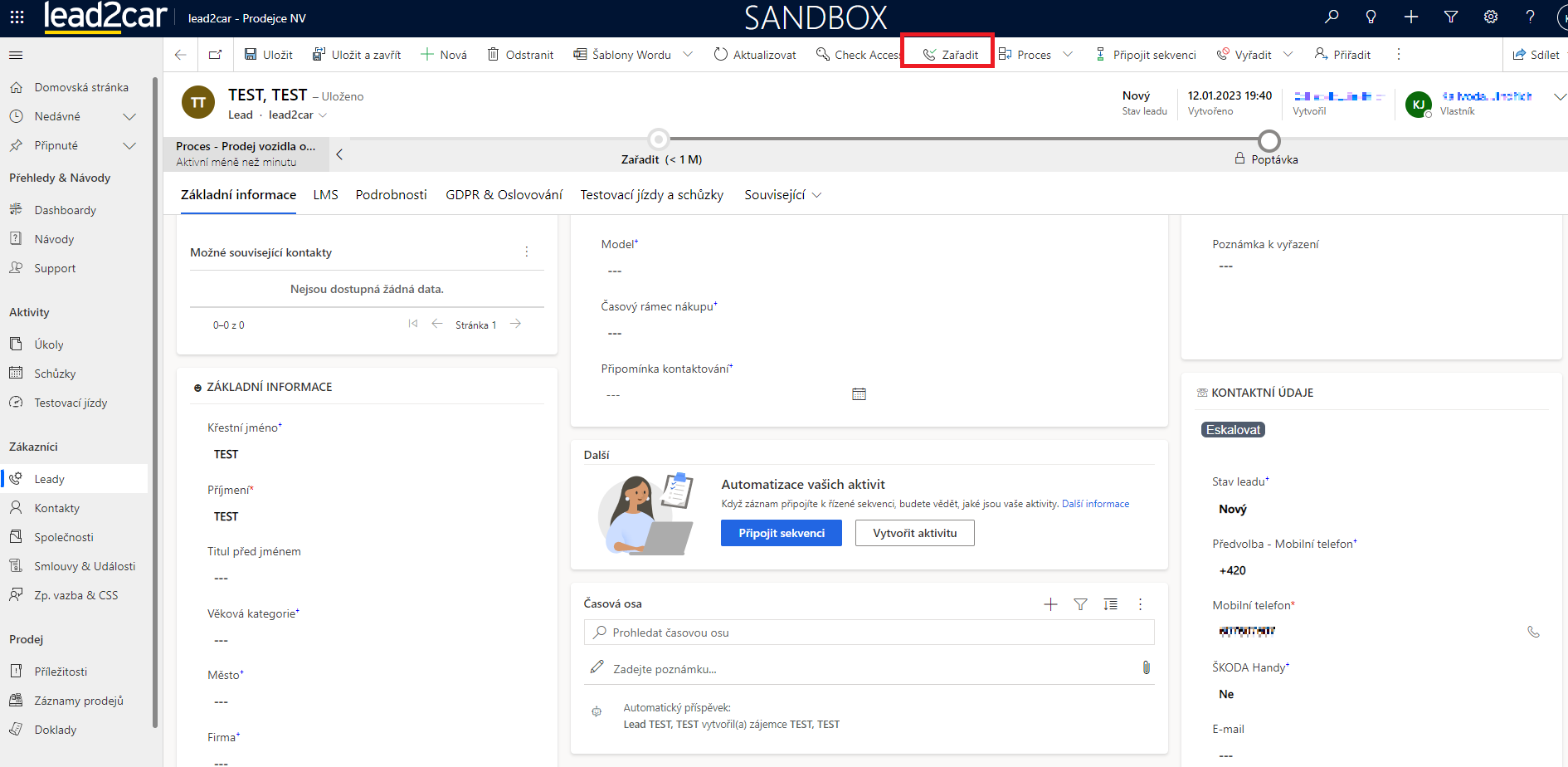Click the search magnifier icon in header
1568x767 pixels.
1332,17
